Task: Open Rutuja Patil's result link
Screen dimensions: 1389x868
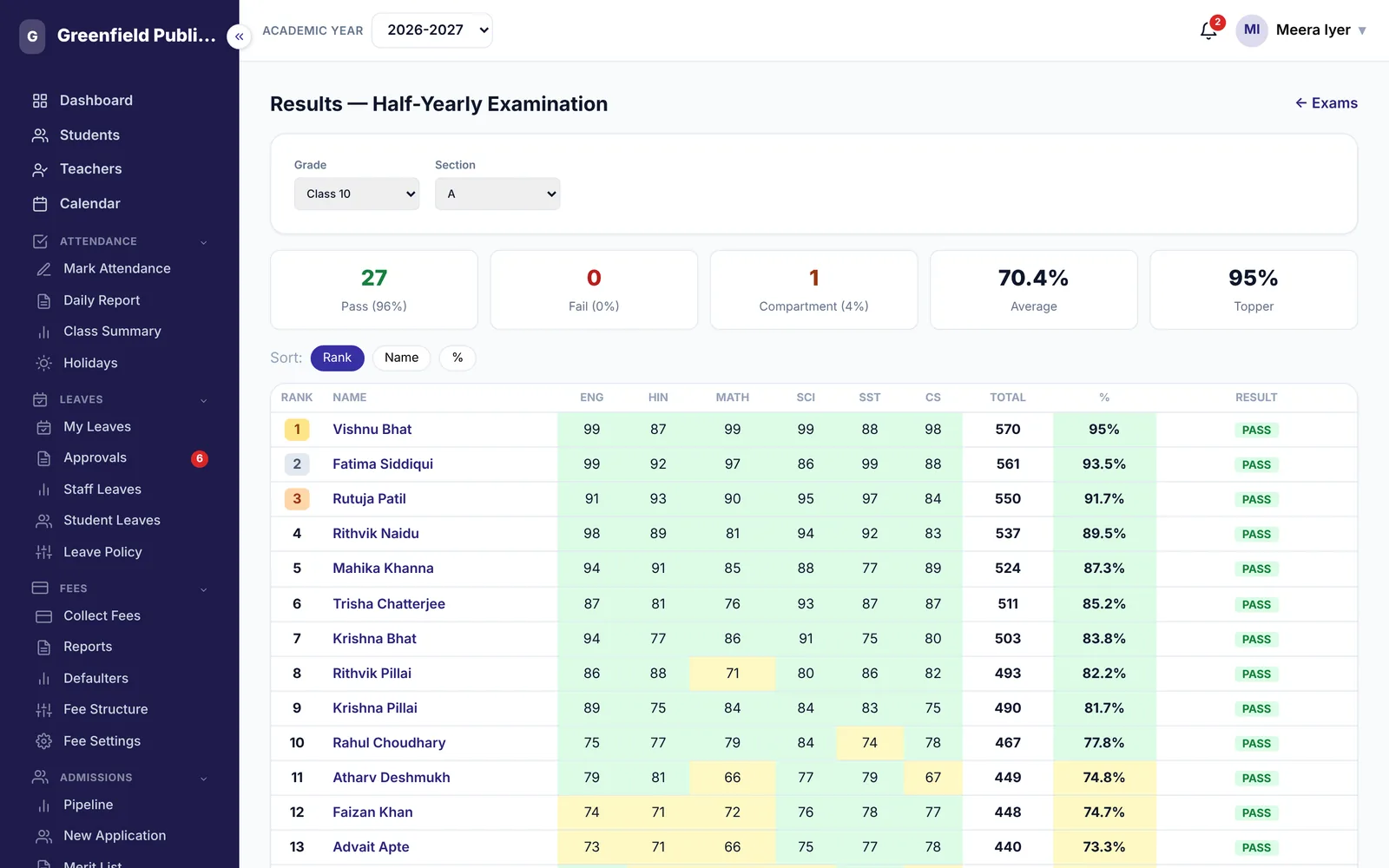Action: click(369, 499)
